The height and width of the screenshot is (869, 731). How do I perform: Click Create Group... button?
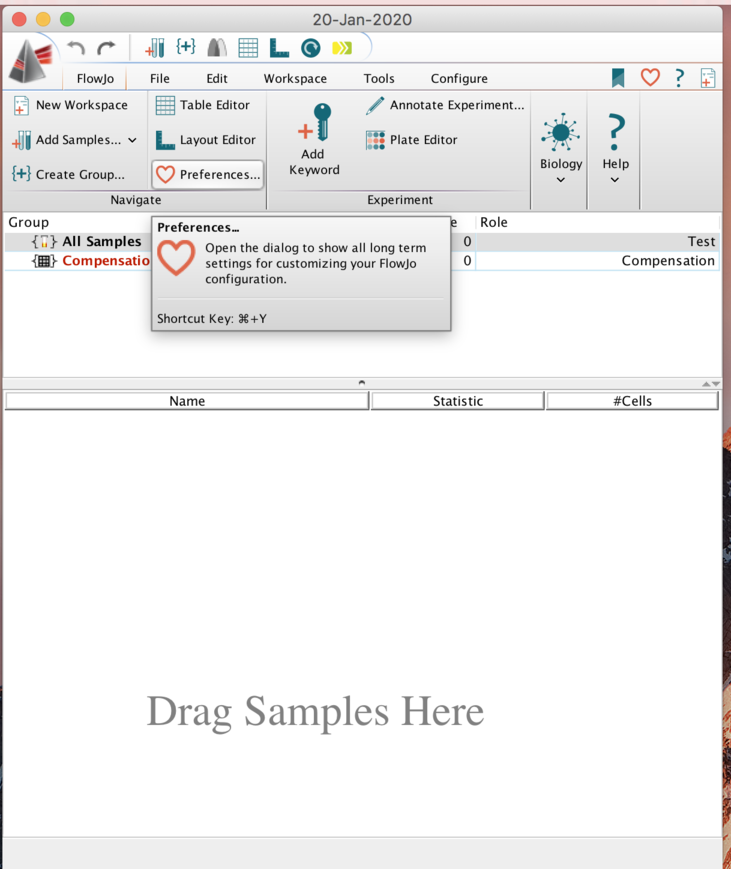coord(68,175)
